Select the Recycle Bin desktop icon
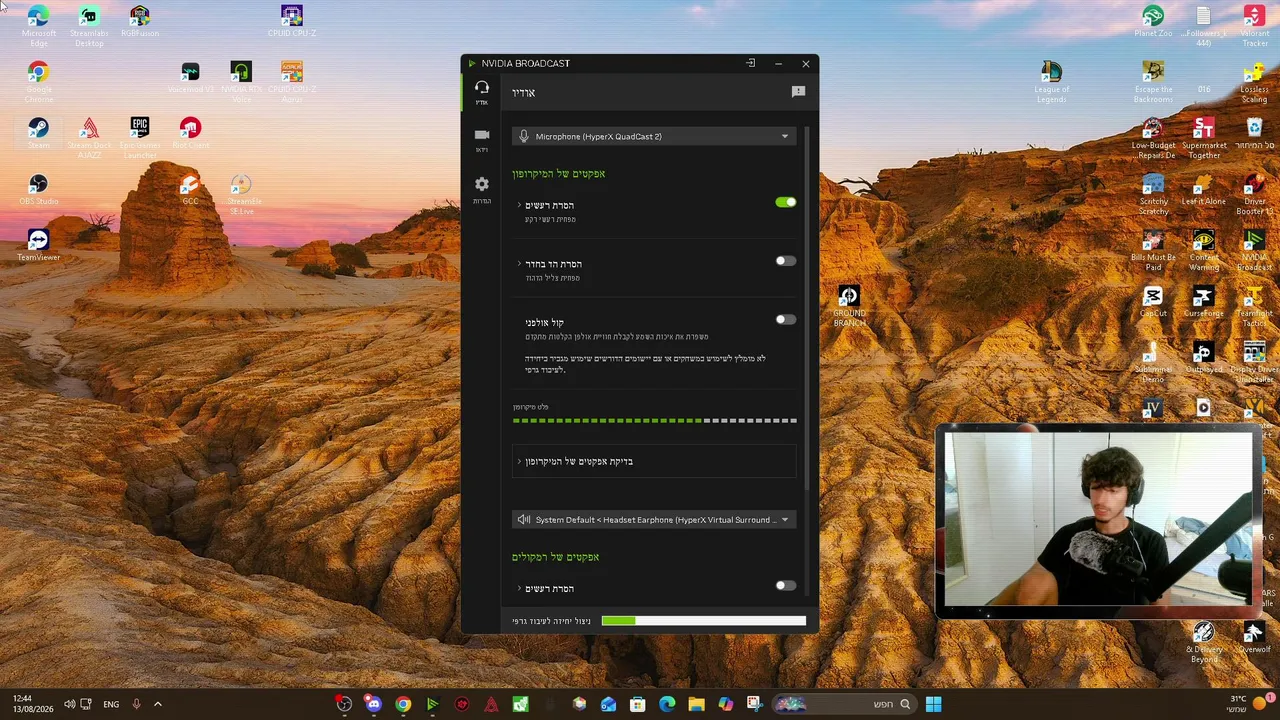The width and height of the screenshot is (1280, 720). pos(1254,133)
